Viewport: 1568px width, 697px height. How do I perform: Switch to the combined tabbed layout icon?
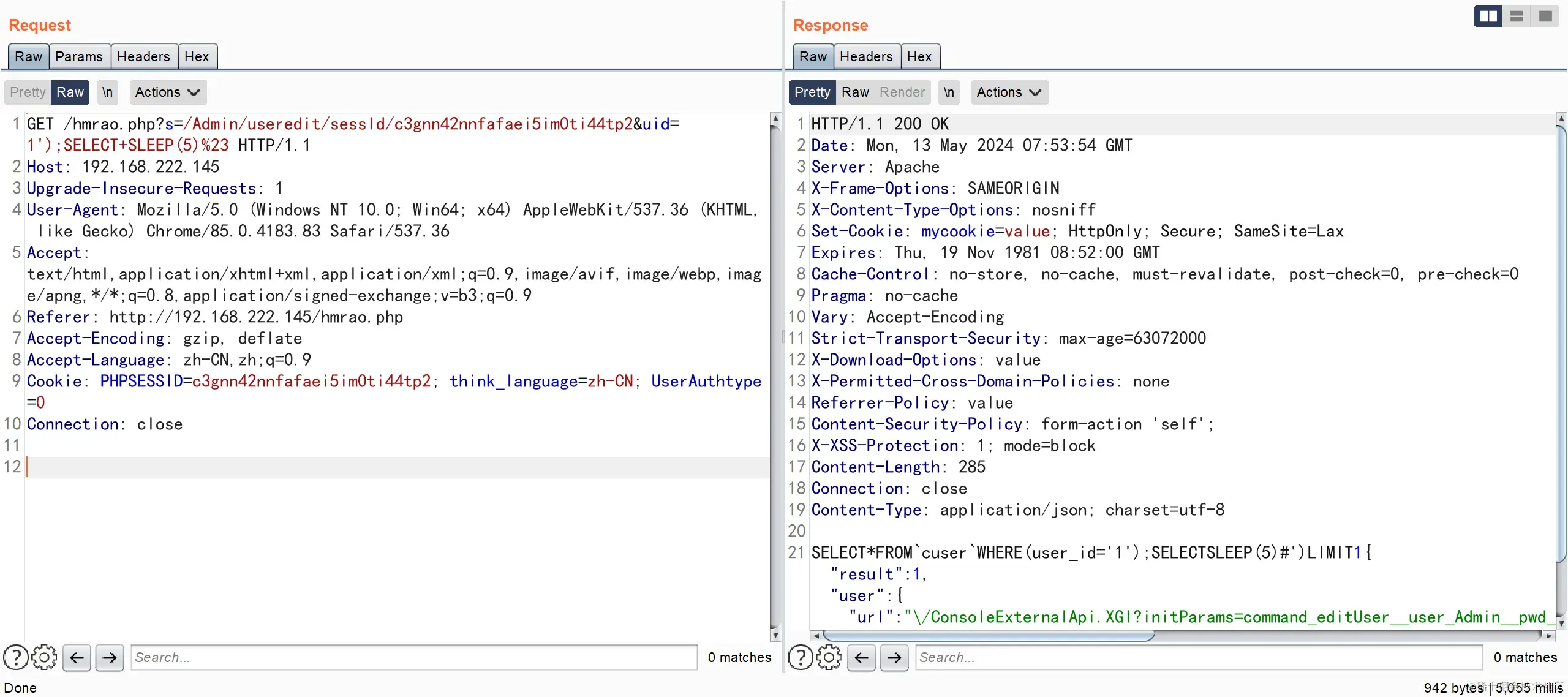pyautogui.click(x=1545, y=16)
